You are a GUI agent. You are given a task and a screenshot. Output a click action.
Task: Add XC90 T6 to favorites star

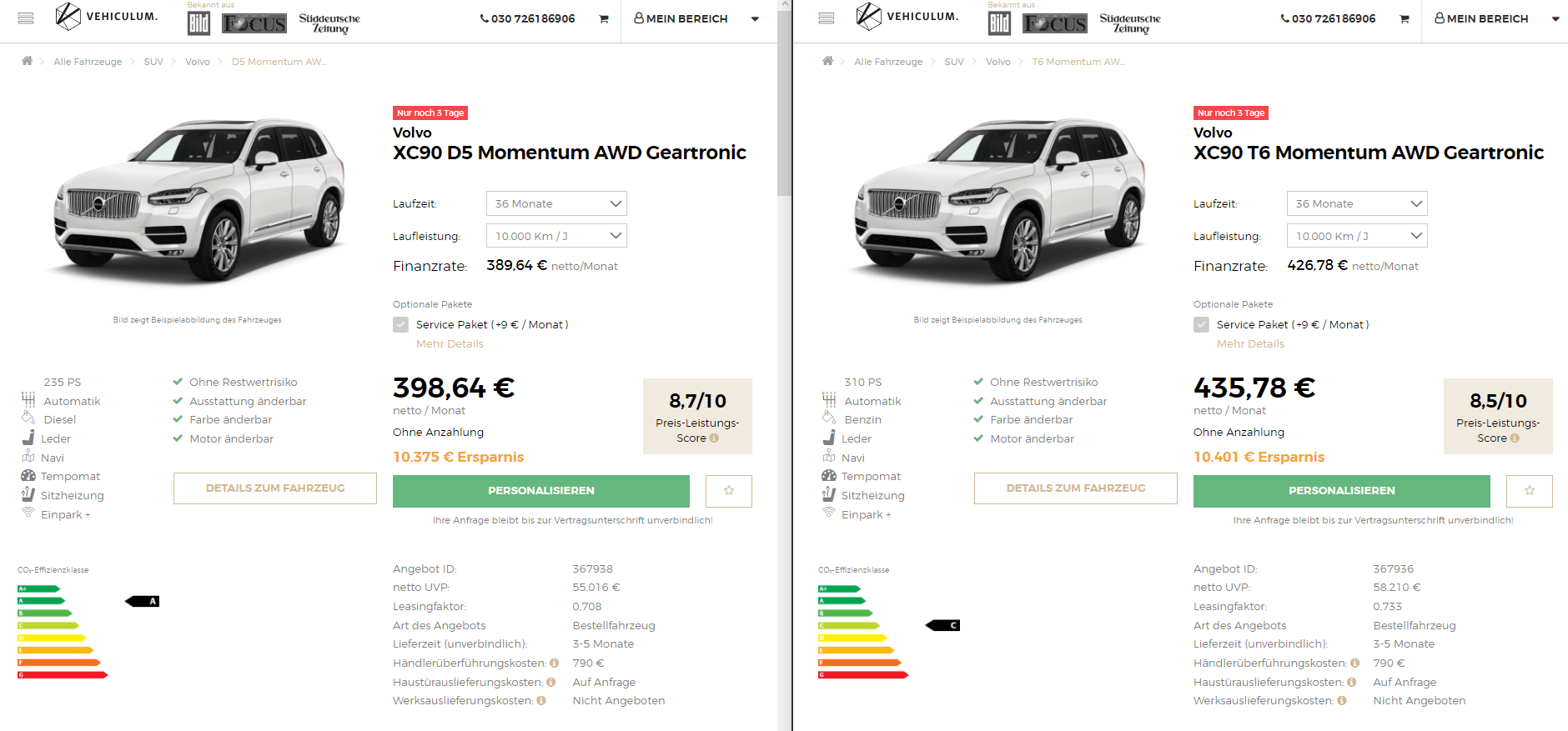click(x=1530, y=491)
